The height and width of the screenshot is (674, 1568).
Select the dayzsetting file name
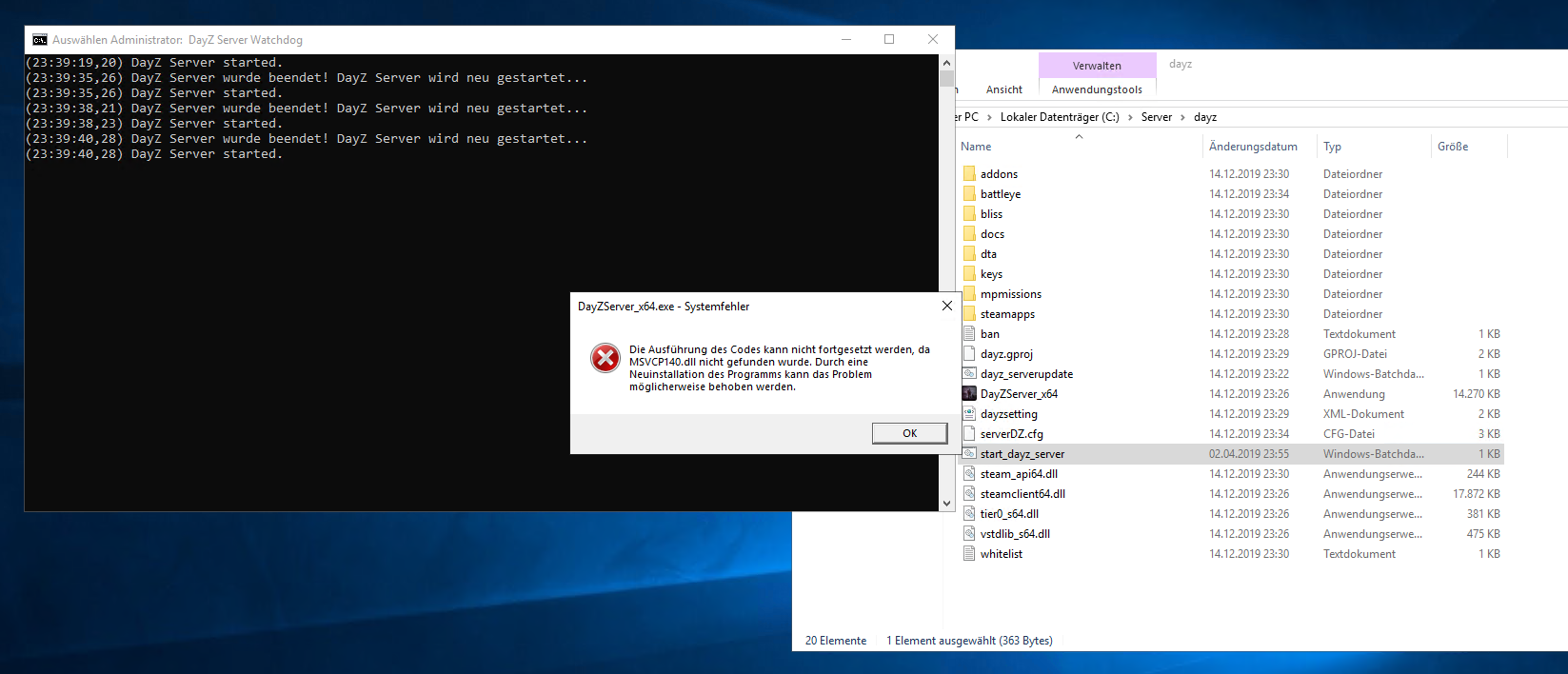click(x=1009, y=414)
